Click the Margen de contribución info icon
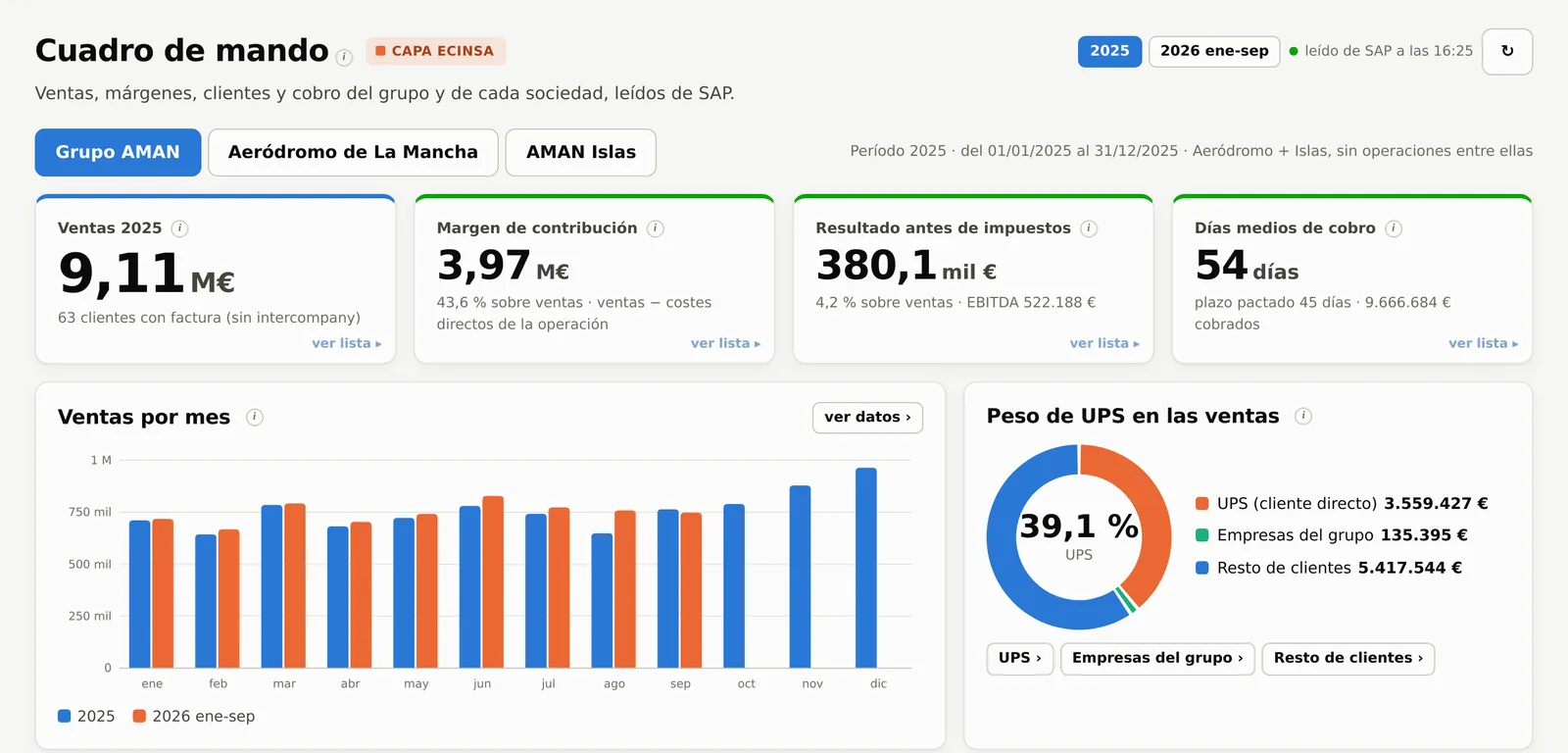 [x=656, y=228]
